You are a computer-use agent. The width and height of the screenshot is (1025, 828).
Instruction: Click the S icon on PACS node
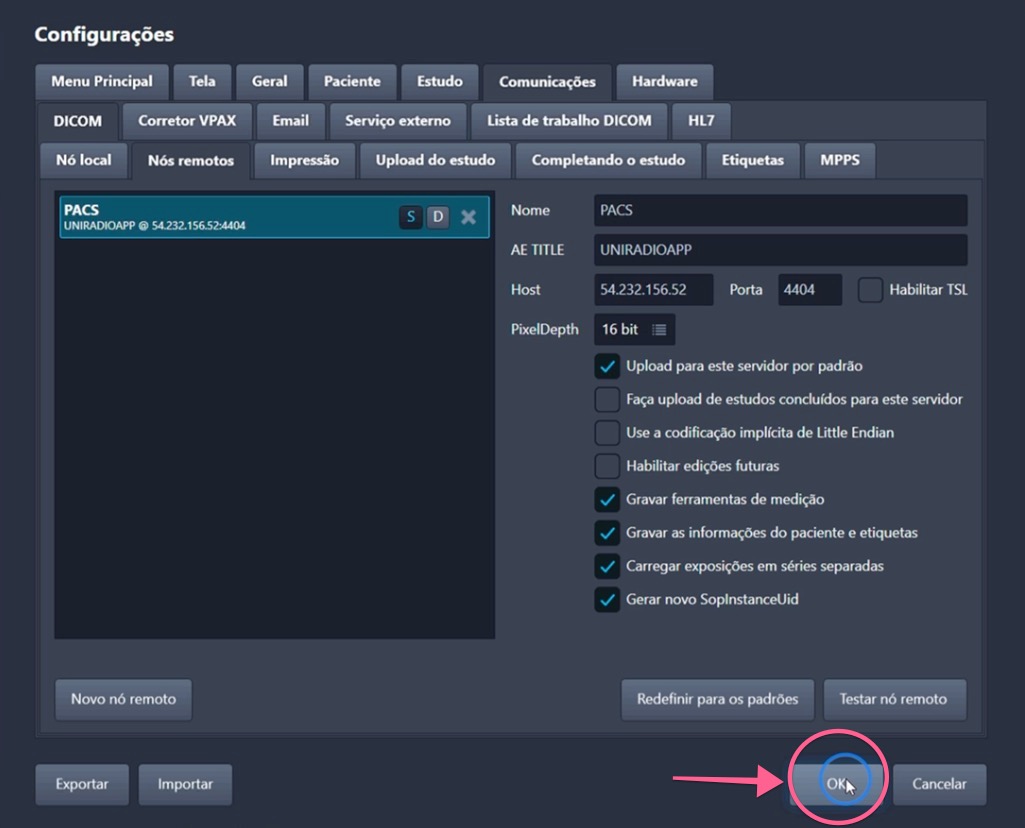pyautogui.click(x=411, y=217)
